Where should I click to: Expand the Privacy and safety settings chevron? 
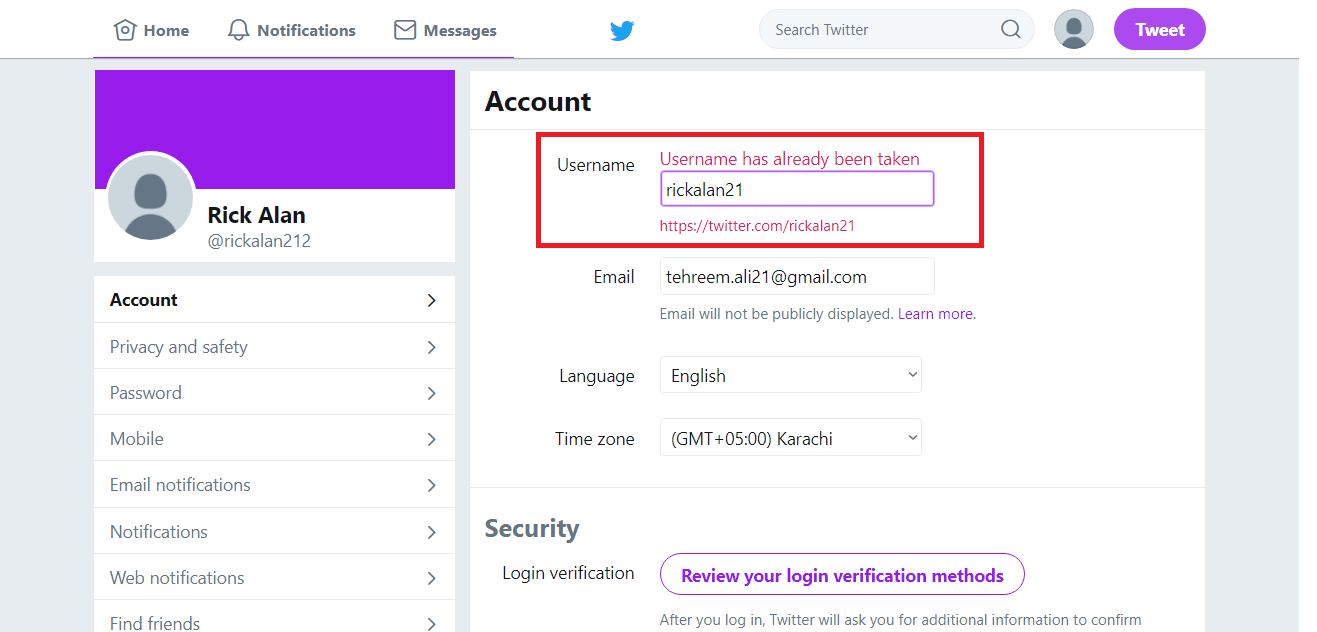click(x=431, y=346)
